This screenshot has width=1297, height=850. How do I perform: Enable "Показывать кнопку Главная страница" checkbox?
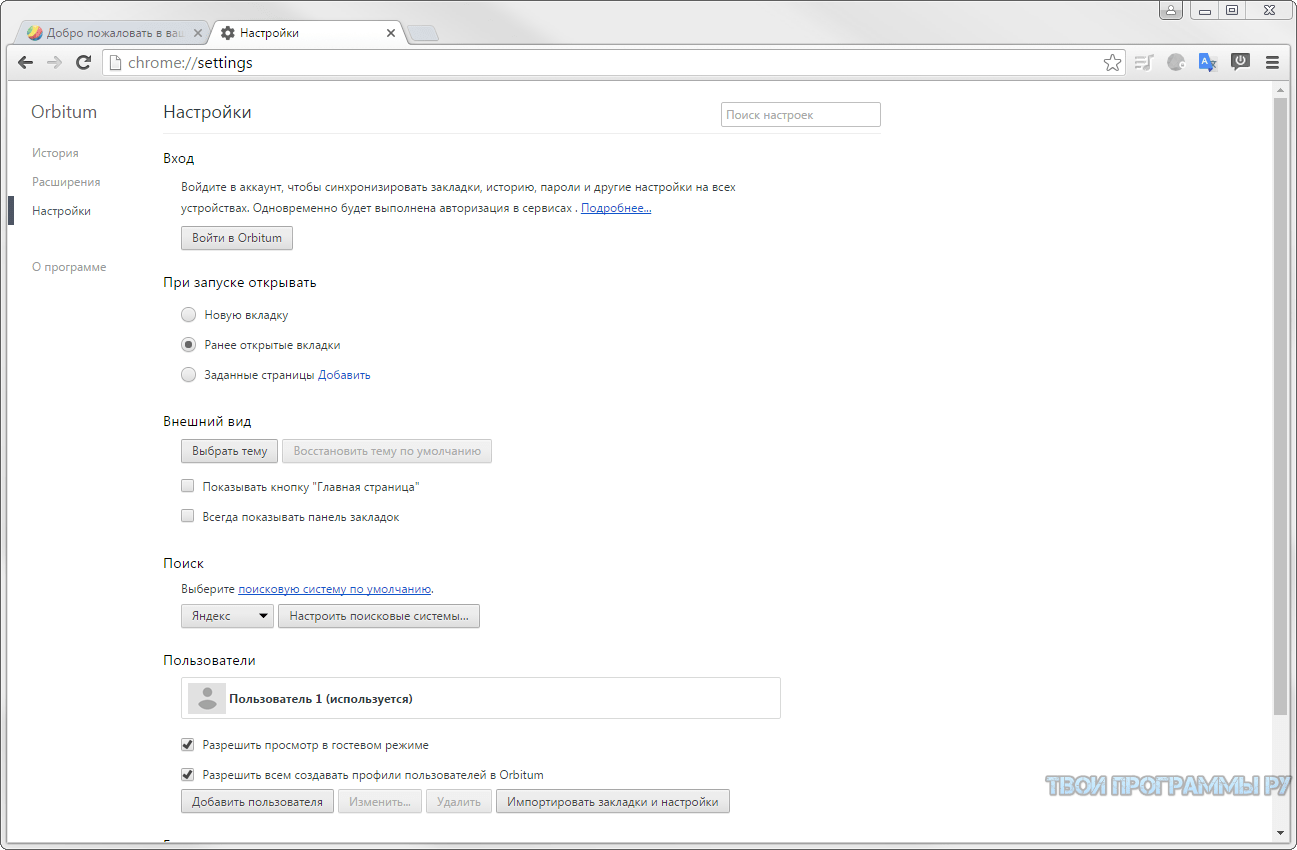tap(187, 486)
